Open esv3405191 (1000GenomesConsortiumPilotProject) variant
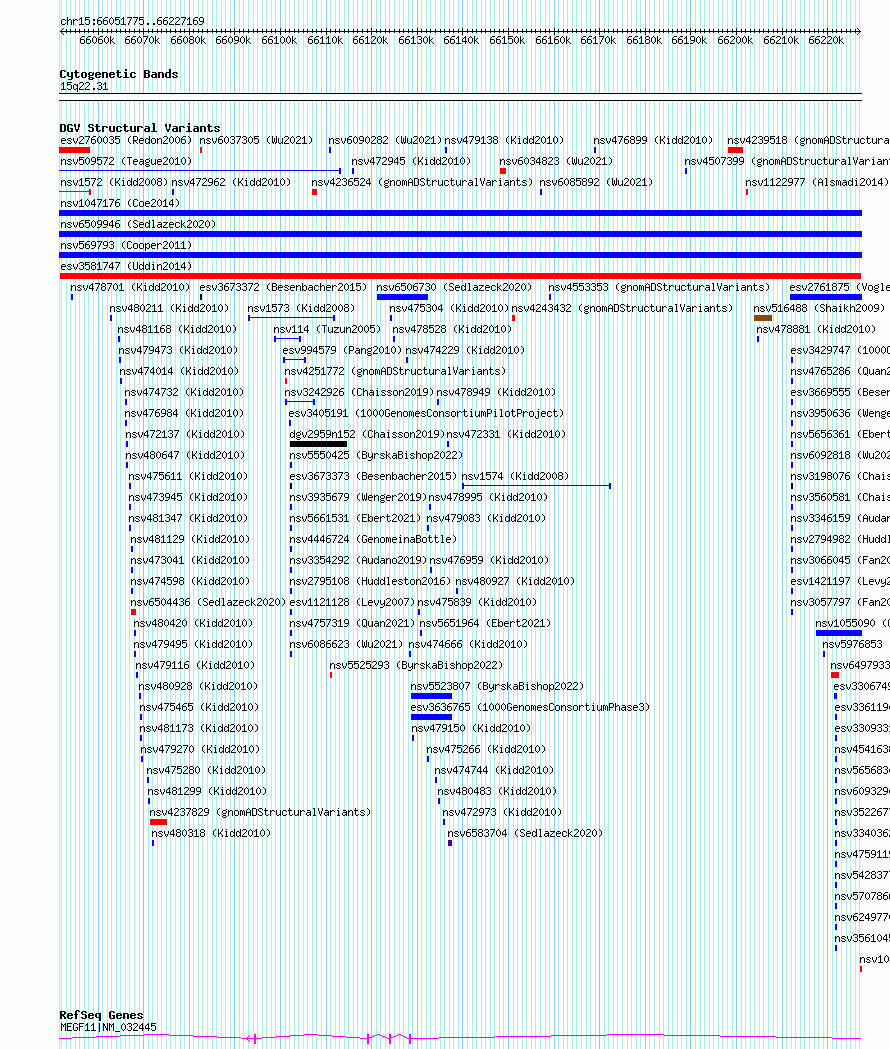Screen dimensions: 890x1049 426,413
